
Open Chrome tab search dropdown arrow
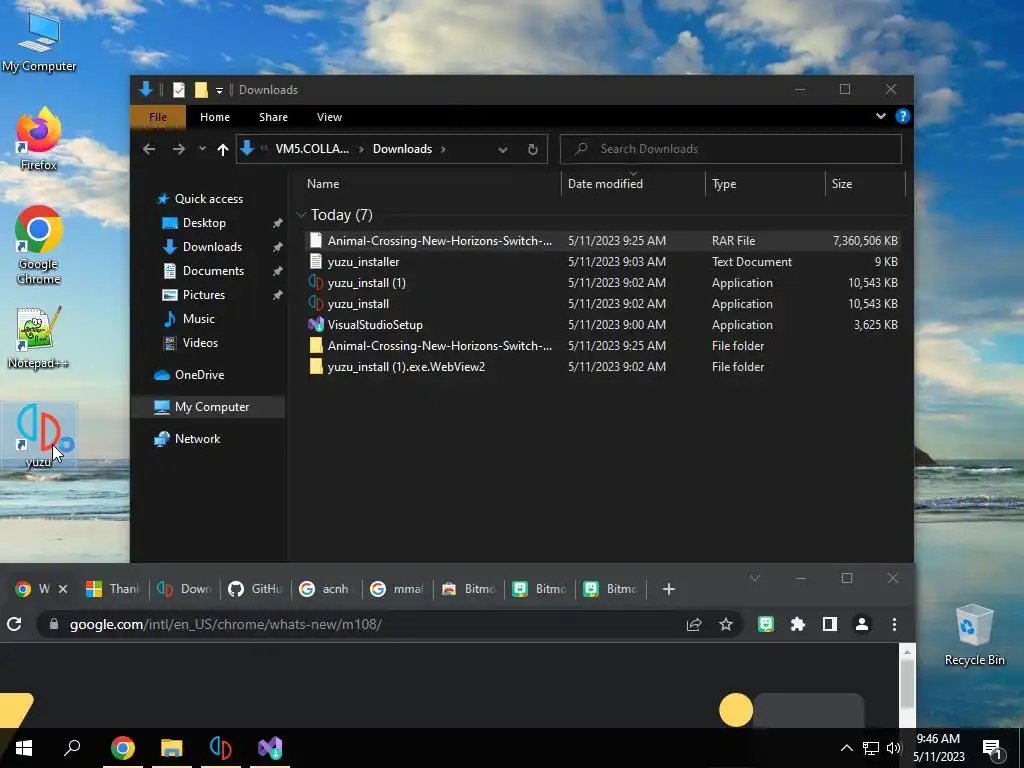[x=754, y=578]
